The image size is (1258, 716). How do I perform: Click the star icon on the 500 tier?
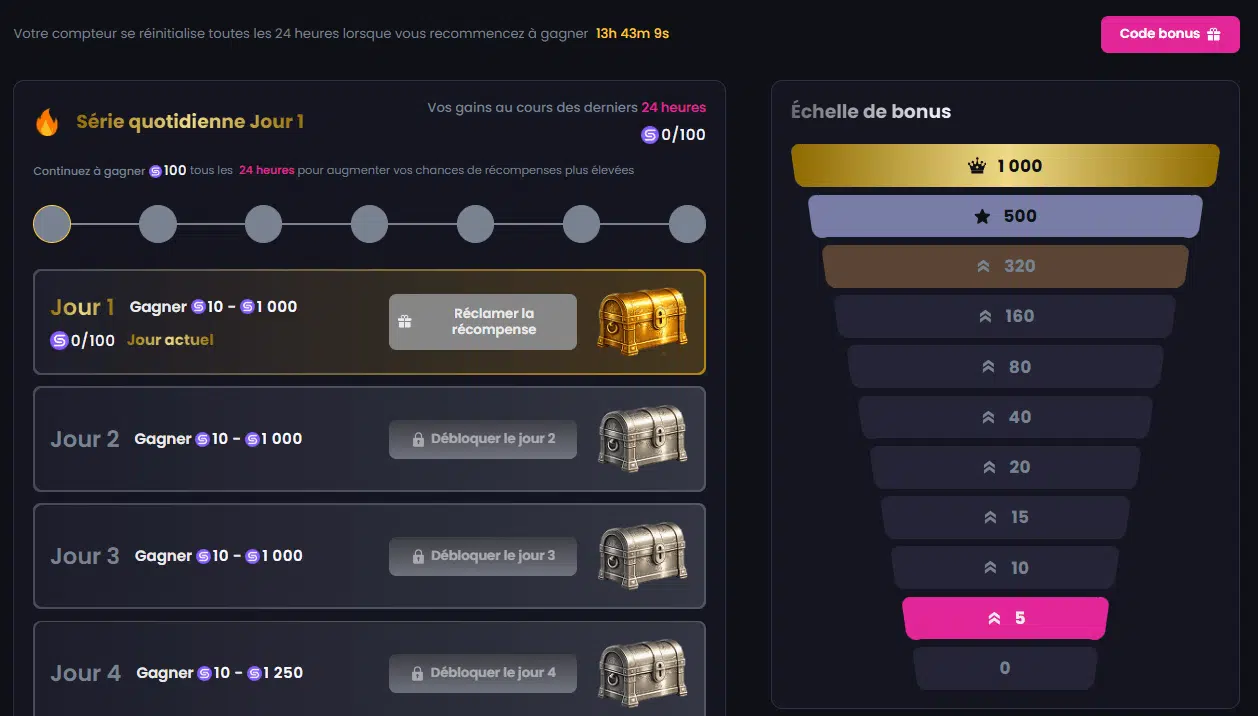(x=982, y=216)
